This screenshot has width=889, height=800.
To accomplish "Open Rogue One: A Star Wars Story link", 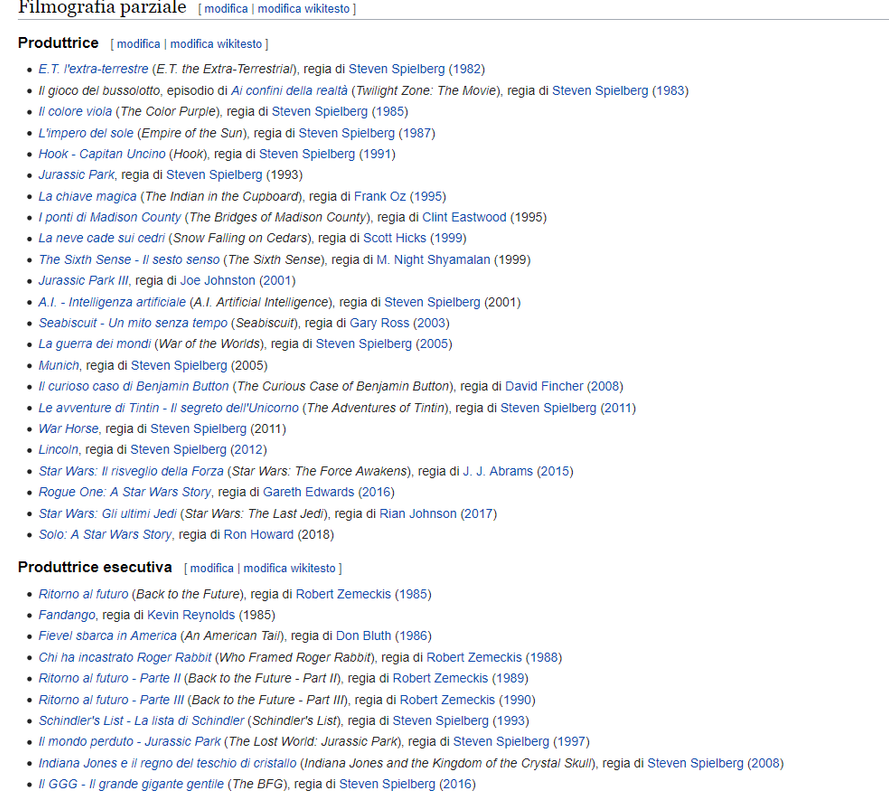I will (124, 492).
